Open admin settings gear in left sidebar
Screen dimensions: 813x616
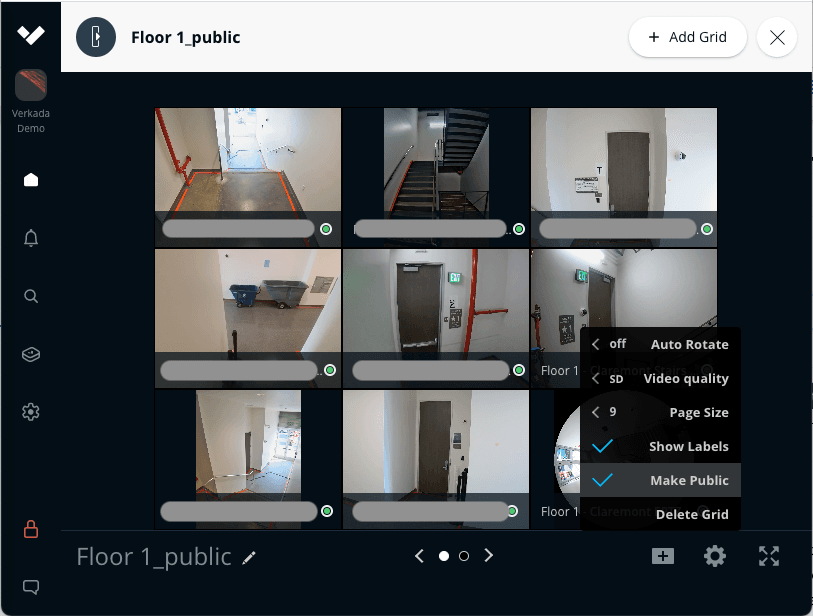31,412
